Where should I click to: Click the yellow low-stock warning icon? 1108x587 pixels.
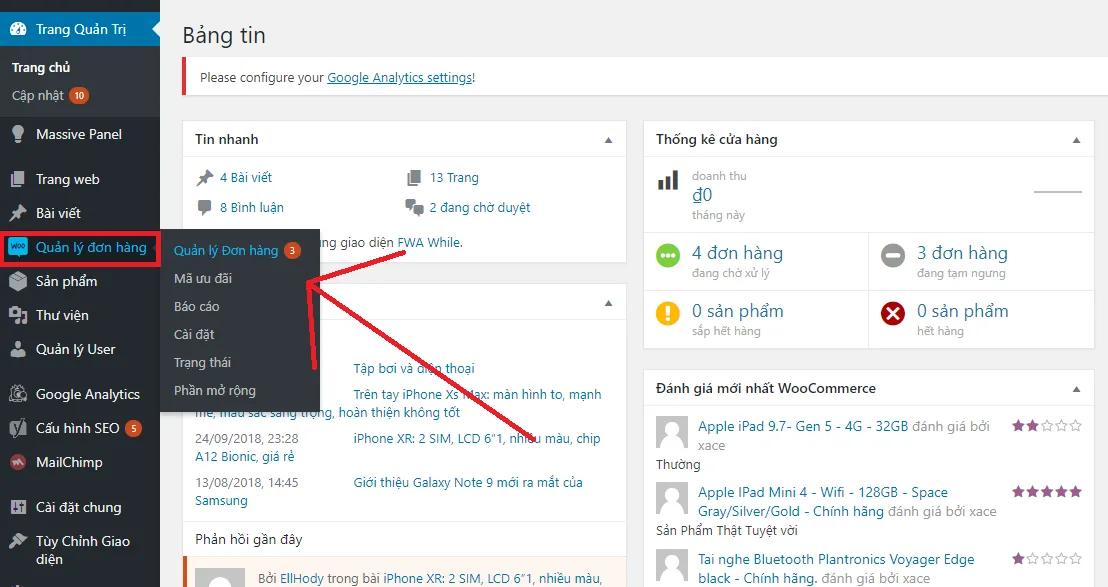pyautogui.click(x=668, y=313)
